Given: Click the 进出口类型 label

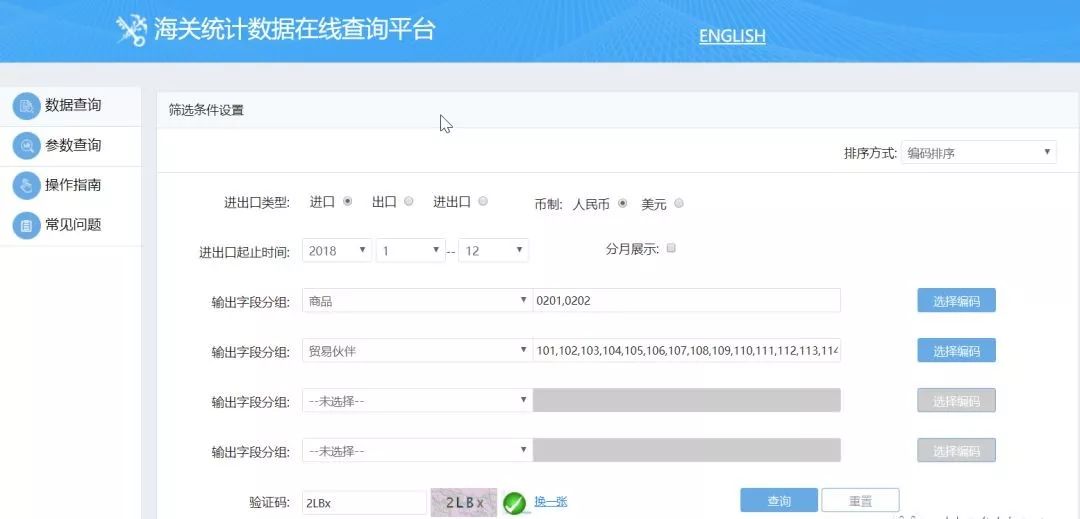Looking at the screenshot, I should (x=256, y=202).
